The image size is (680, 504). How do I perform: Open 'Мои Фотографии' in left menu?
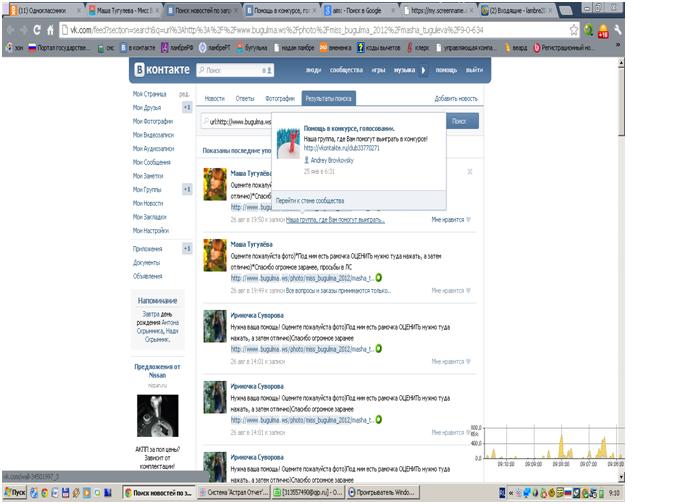[x=153, y=121]
